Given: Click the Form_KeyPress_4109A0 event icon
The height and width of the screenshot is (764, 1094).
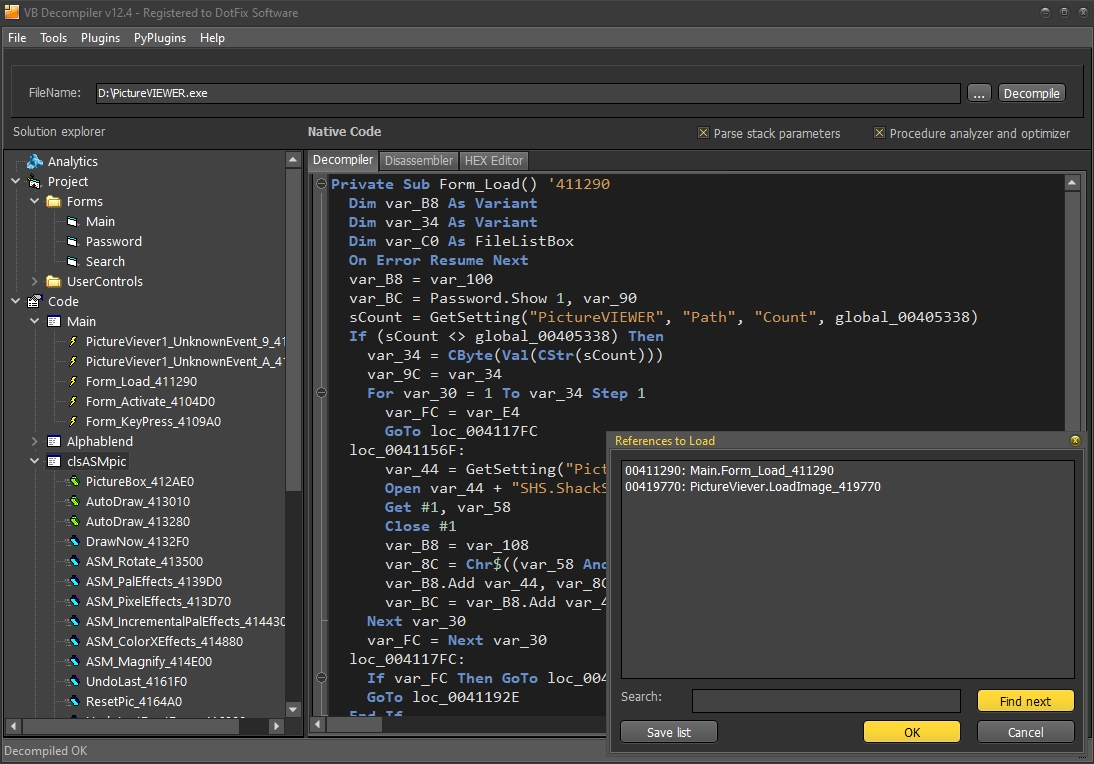Looking at the screenshot, I should 73,421.
